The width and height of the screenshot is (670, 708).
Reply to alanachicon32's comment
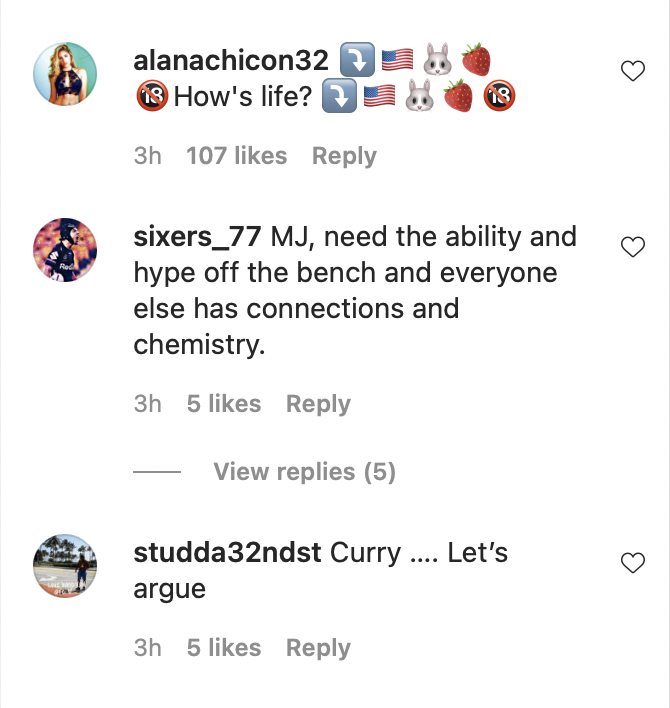point(344,156)
